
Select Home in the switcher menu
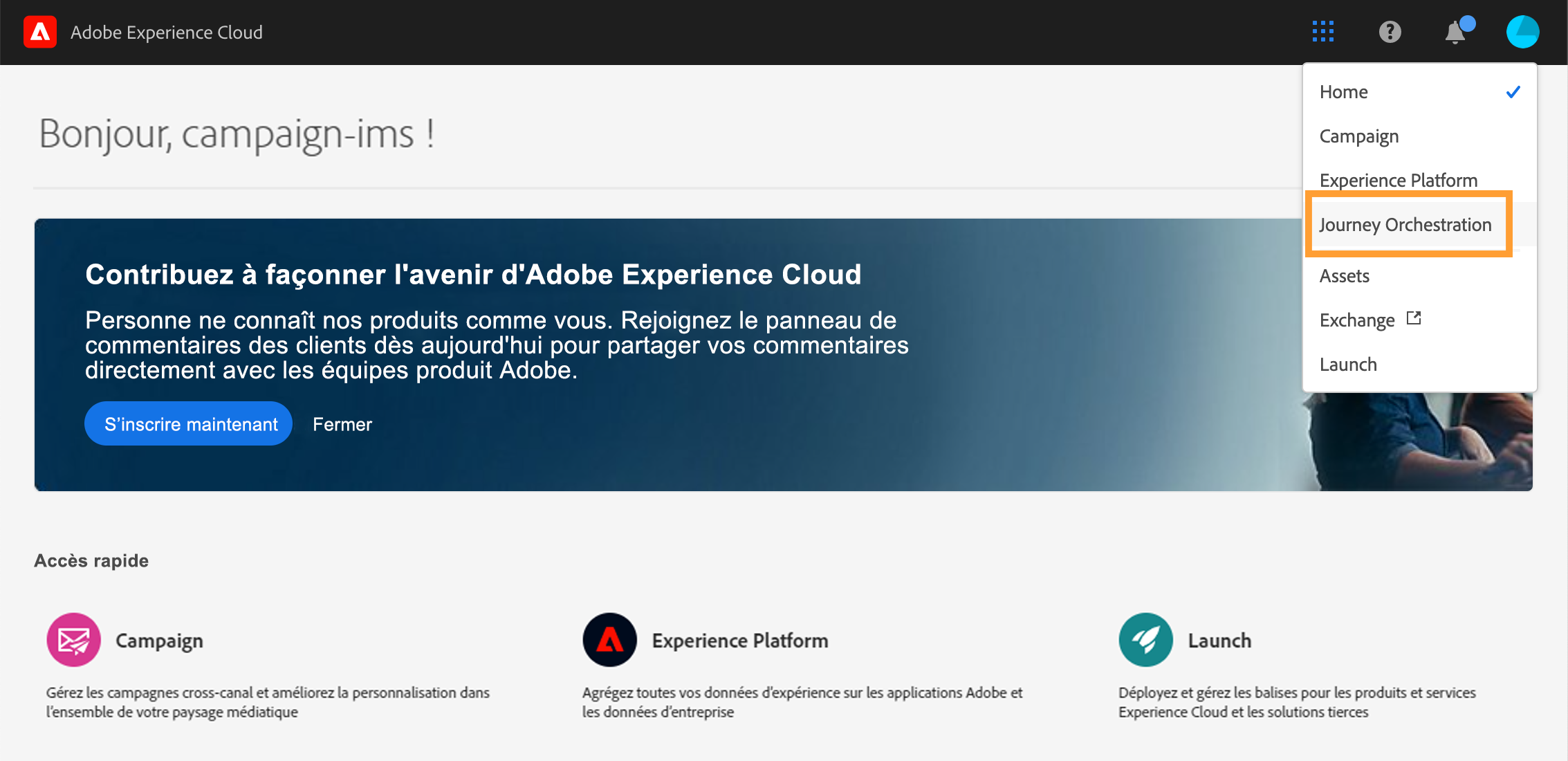[1343, 92]
